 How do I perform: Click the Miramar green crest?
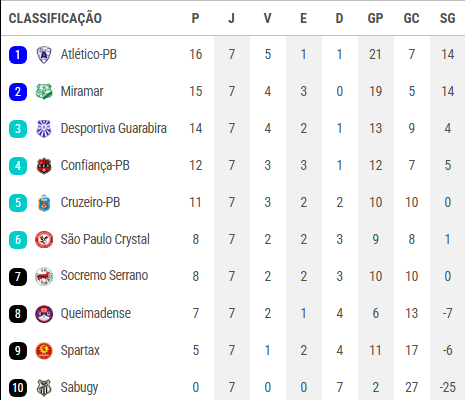click(x=44, y=92)
